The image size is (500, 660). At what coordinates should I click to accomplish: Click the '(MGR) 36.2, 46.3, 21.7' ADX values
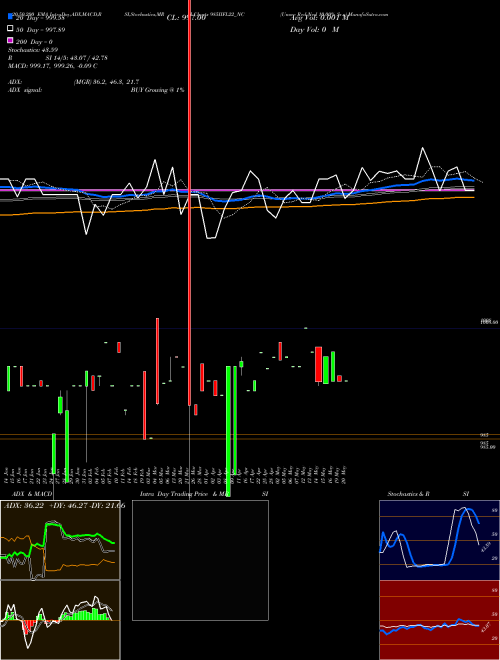[106, 82]
